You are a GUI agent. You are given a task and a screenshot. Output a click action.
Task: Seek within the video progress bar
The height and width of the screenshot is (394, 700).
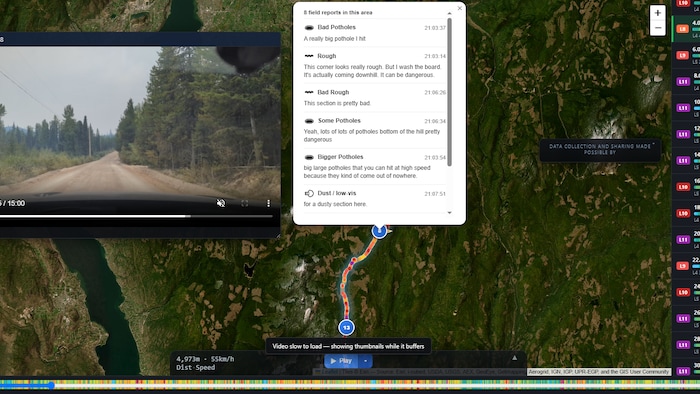(x=136, y=216)
